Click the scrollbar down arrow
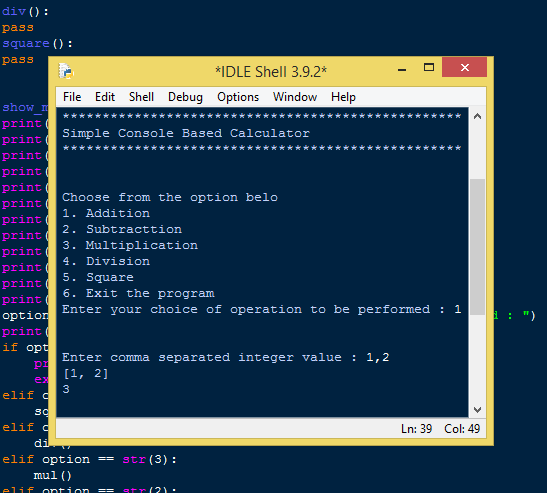The height and width of the screenshot is (493, 547). [x=477, y=409]
